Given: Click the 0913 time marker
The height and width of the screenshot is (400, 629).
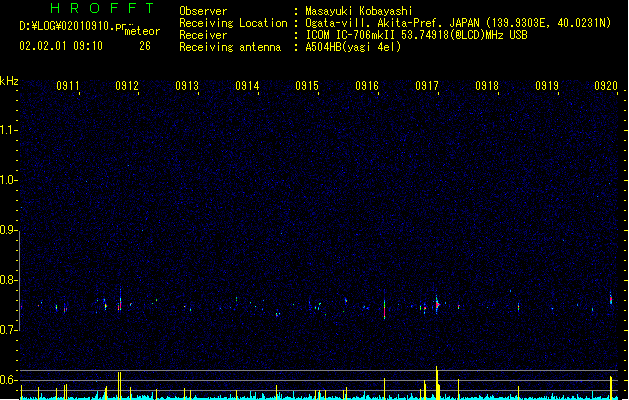Looking at the screenshot, I should tap(187, 86).
